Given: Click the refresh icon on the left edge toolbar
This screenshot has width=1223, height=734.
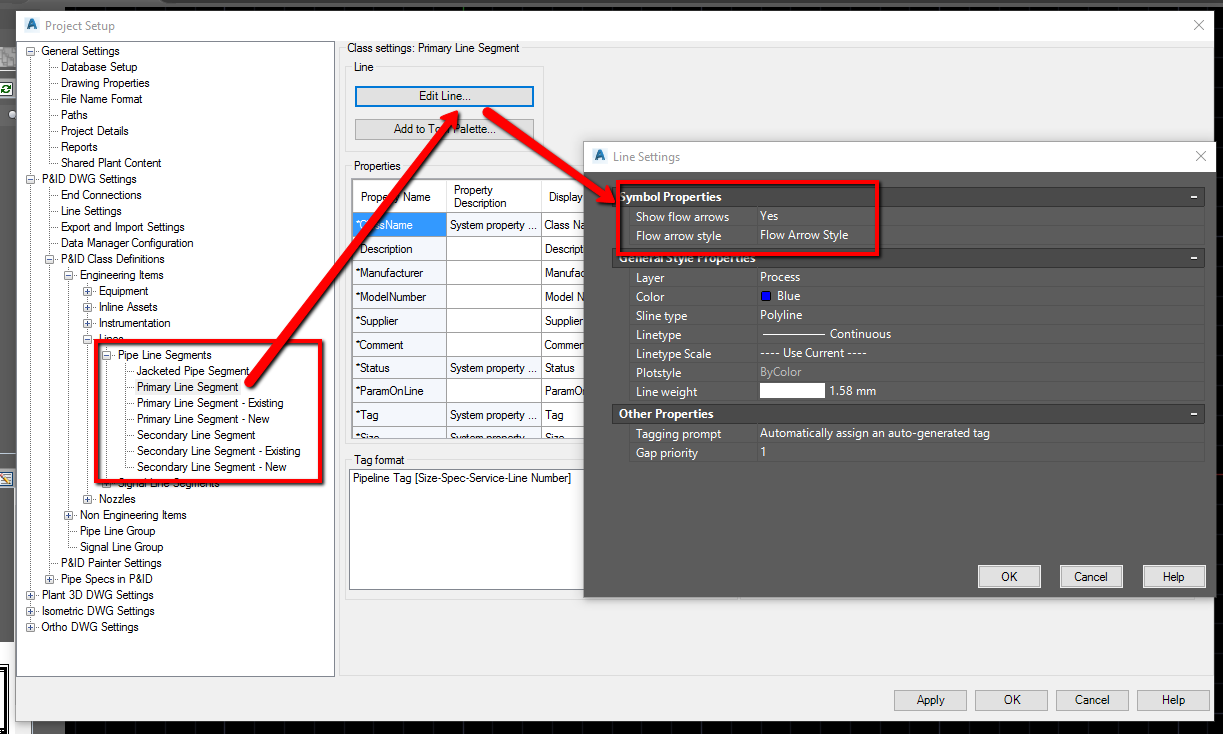Looking at the screenshot, I should point(9,89).
